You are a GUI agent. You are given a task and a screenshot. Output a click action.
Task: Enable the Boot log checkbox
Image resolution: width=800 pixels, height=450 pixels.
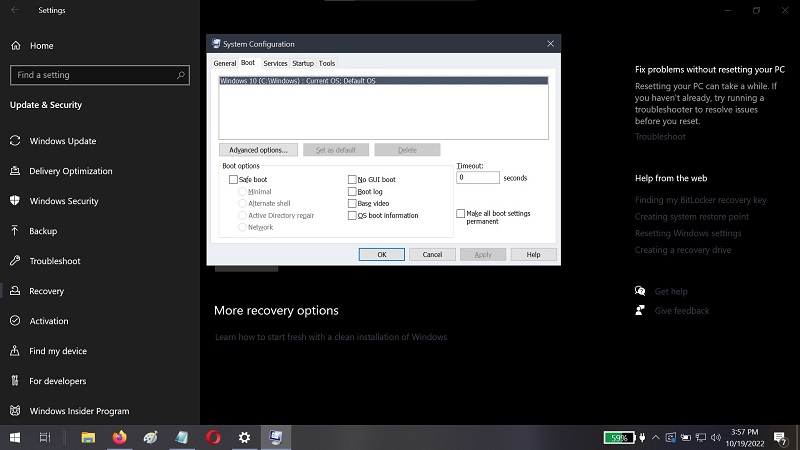[352, 192]
